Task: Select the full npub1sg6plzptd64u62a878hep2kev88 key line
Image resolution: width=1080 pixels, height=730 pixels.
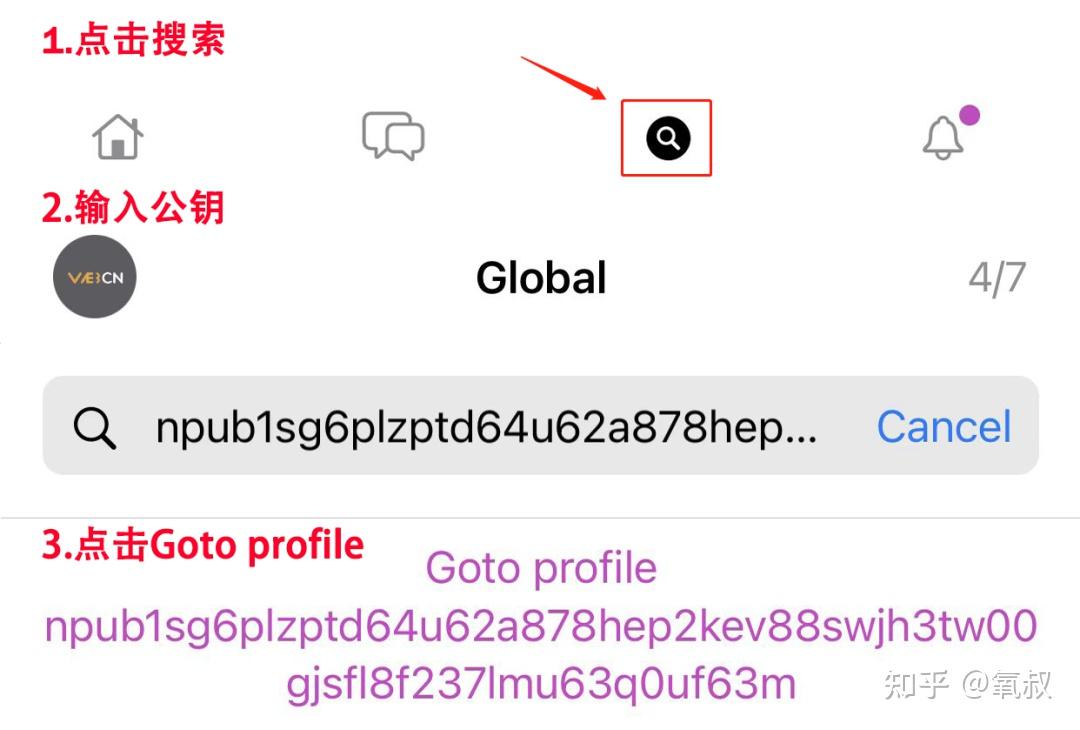Action: pyautogui.click(x=541, y=627)
